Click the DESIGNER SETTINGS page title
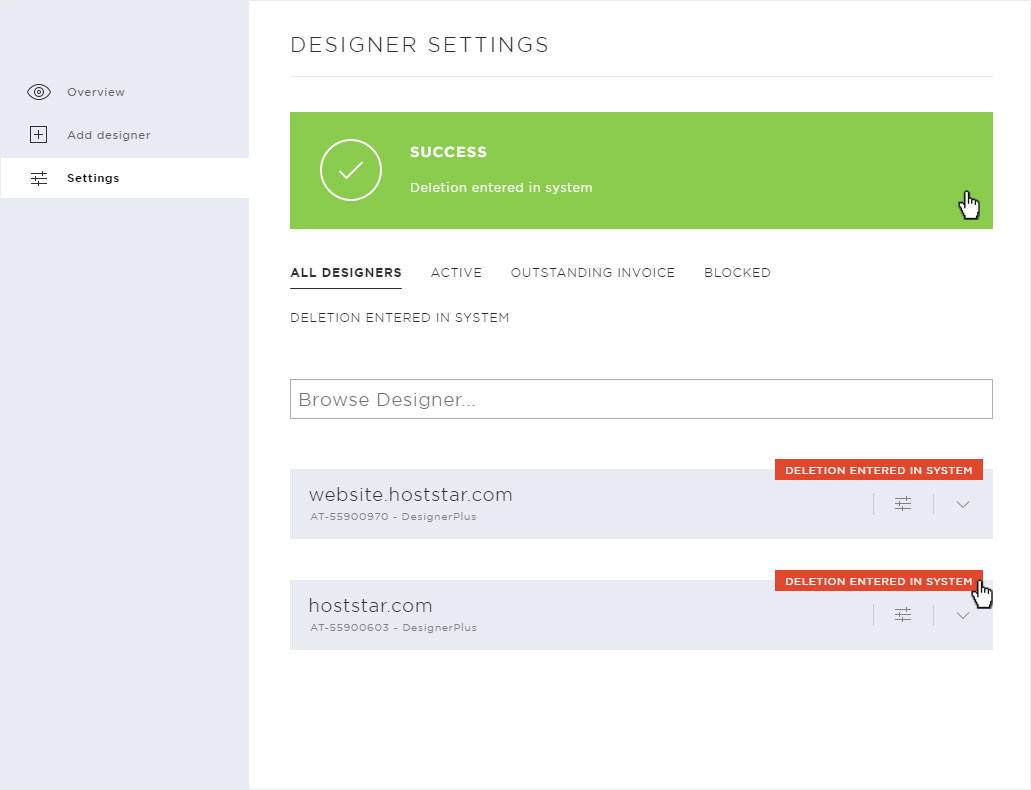 [x=420, y=45]
